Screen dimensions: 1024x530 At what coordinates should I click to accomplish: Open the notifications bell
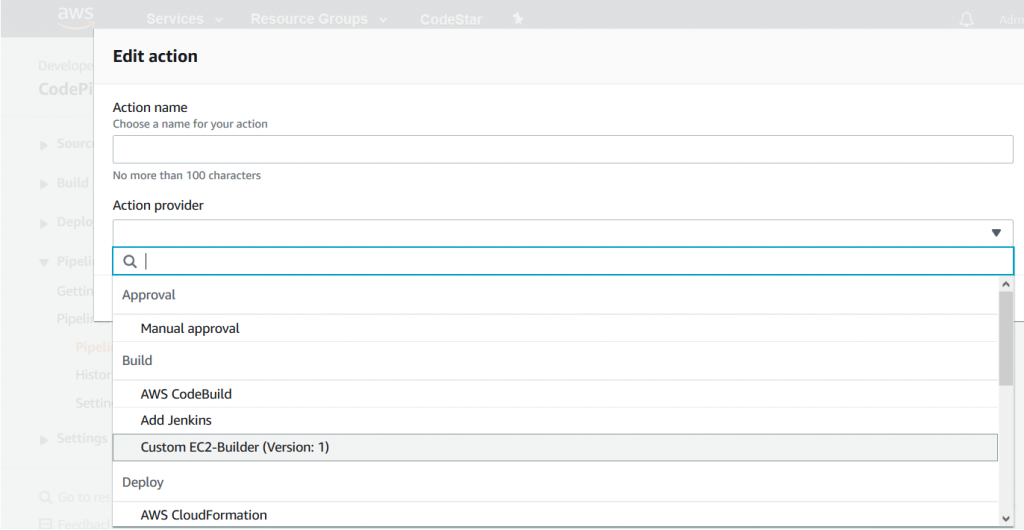tap(966, 20)
